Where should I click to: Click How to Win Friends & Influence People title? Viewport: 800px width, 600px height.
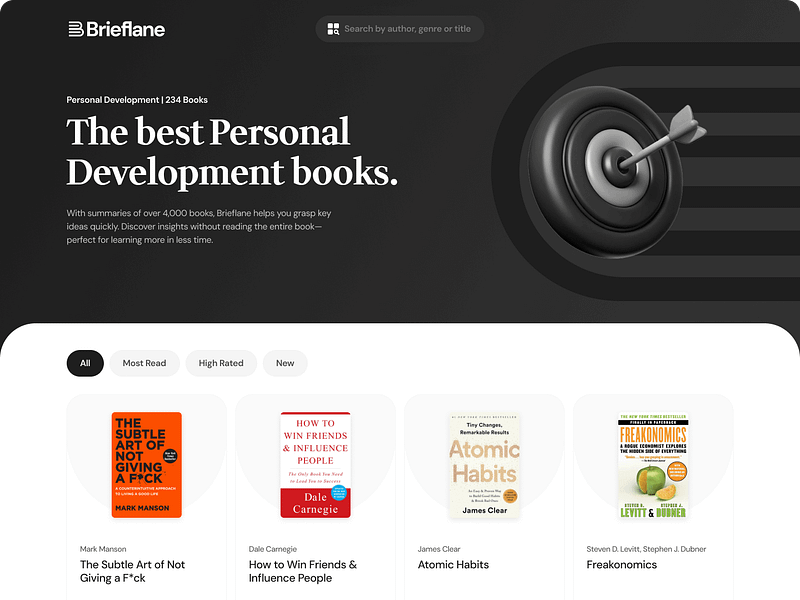tap(303, 571)
